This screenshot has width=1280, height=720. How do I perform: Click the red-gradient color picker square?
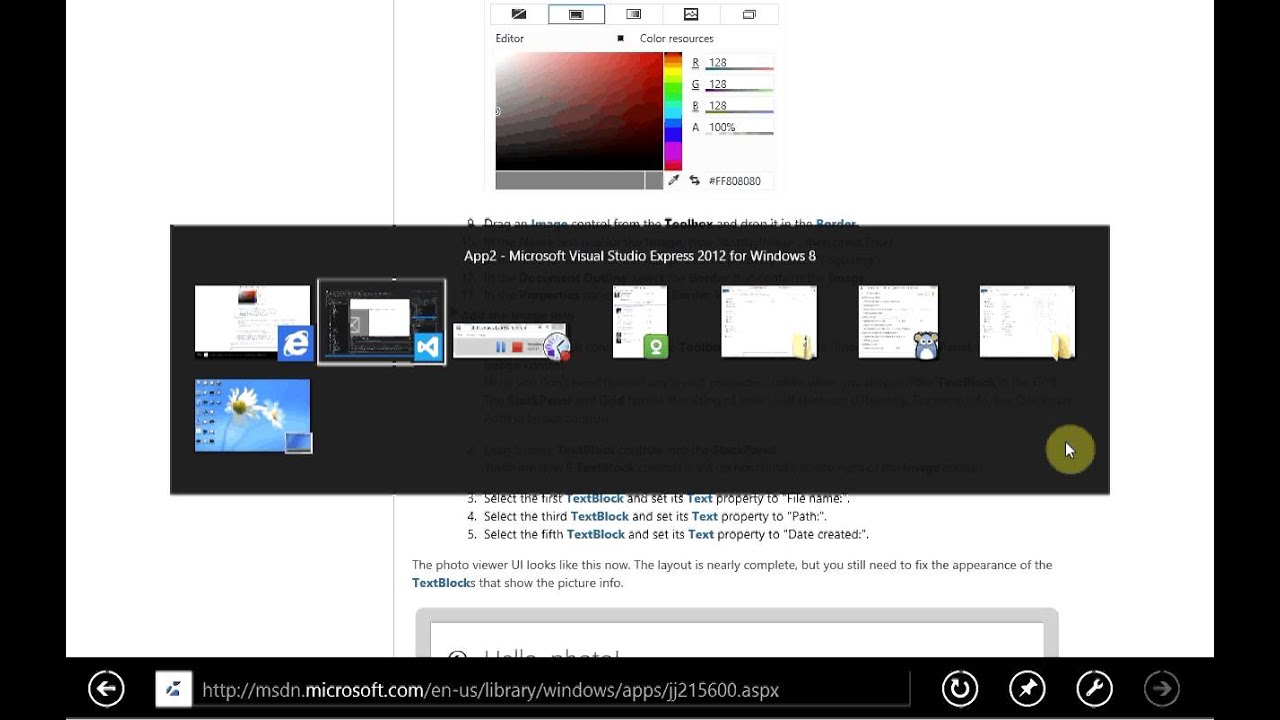(579, 111)
